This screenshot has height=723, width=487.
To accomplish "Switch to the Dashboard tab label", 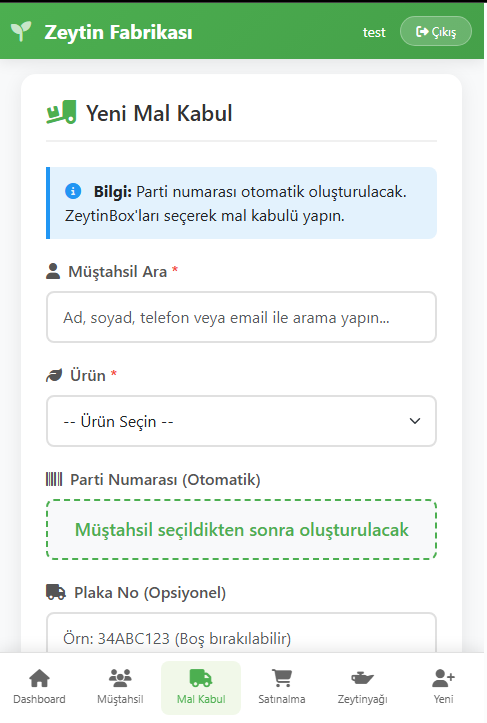I will click(39, 699).
